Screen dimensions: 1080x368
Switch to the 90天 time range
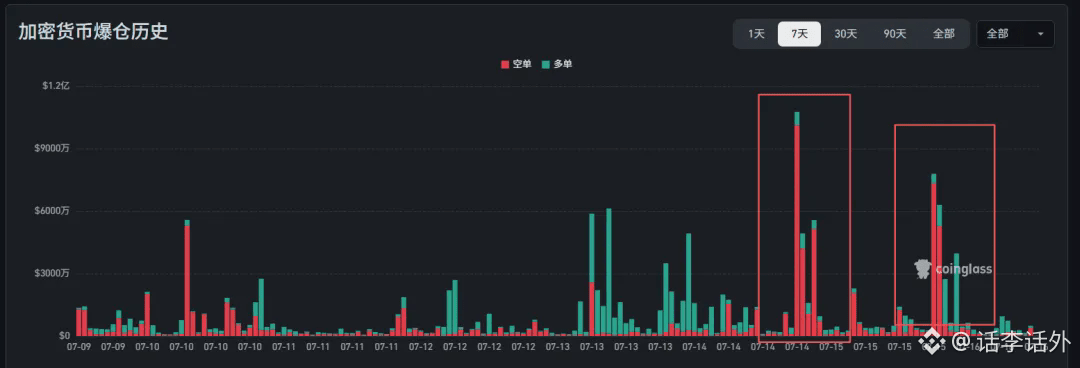[x=895, y=34]
